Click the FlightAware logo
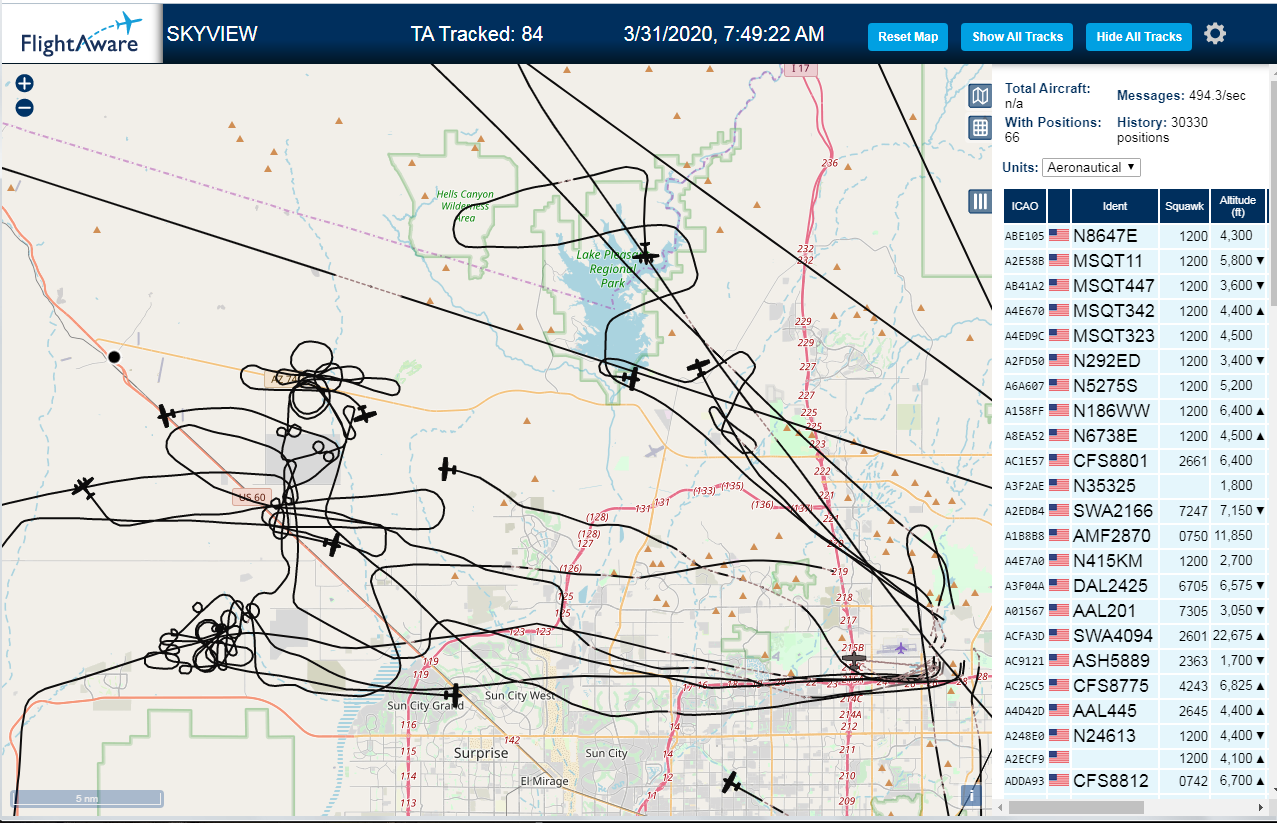 [82, 34]
